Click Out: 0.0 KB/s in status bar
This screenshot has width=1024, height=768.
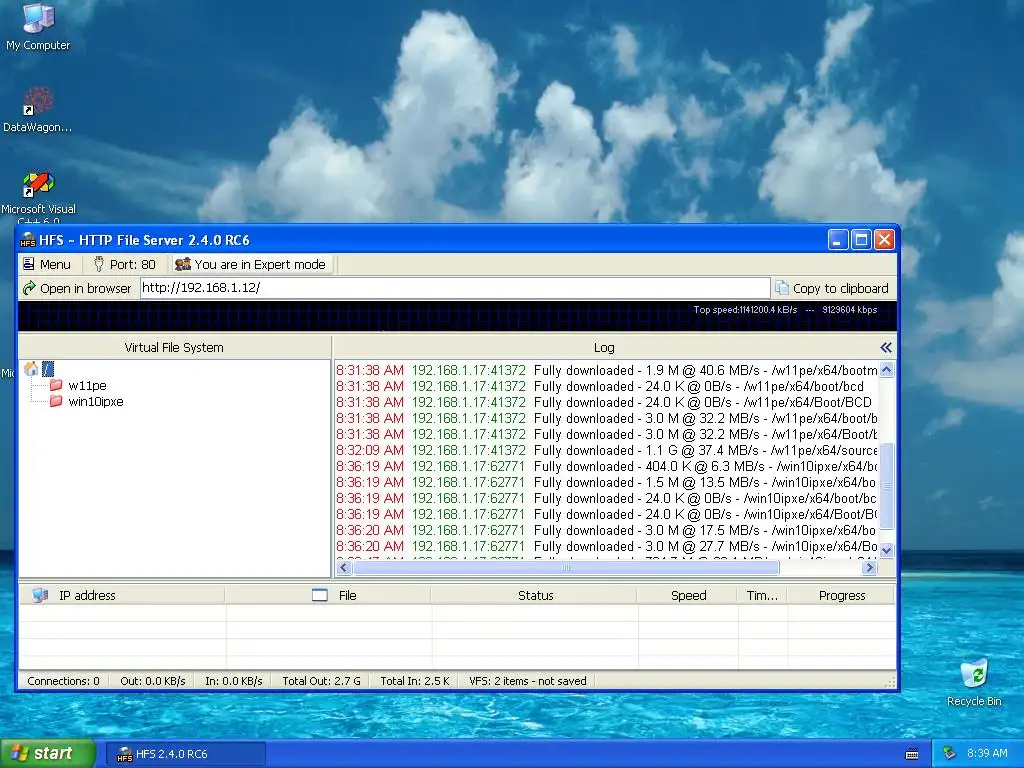pos(153,681)
